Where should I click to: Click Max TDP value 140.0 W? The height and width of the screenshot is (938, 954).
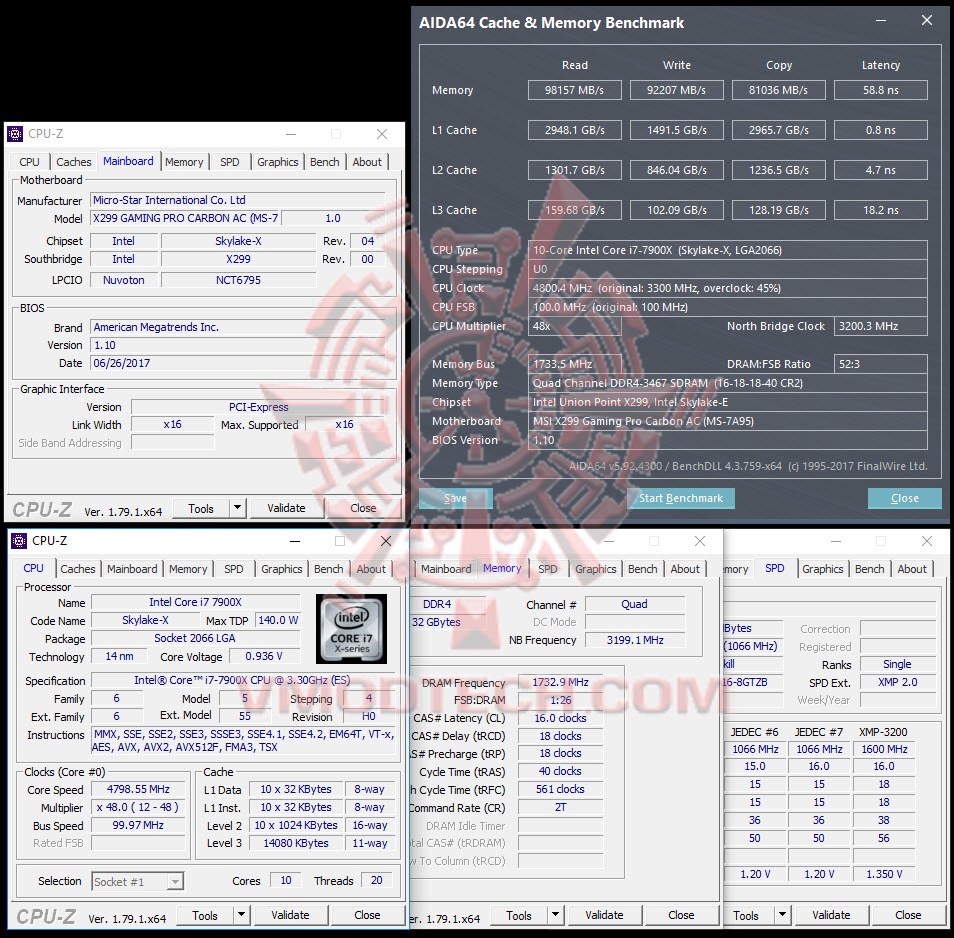[278, 620]
